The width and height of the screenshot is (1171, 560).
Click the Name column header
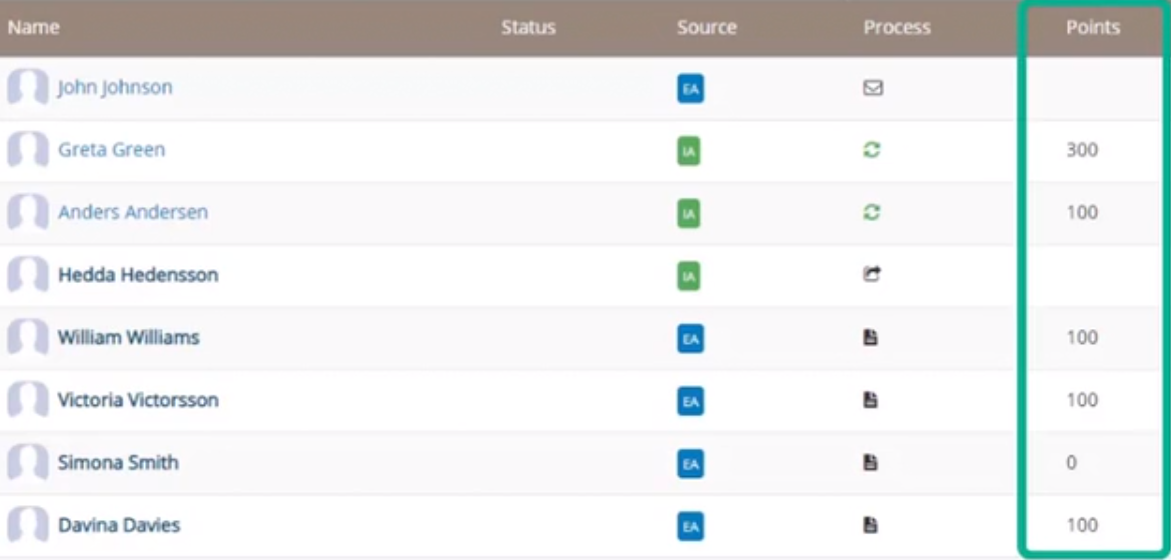click(x=34, y=28)
